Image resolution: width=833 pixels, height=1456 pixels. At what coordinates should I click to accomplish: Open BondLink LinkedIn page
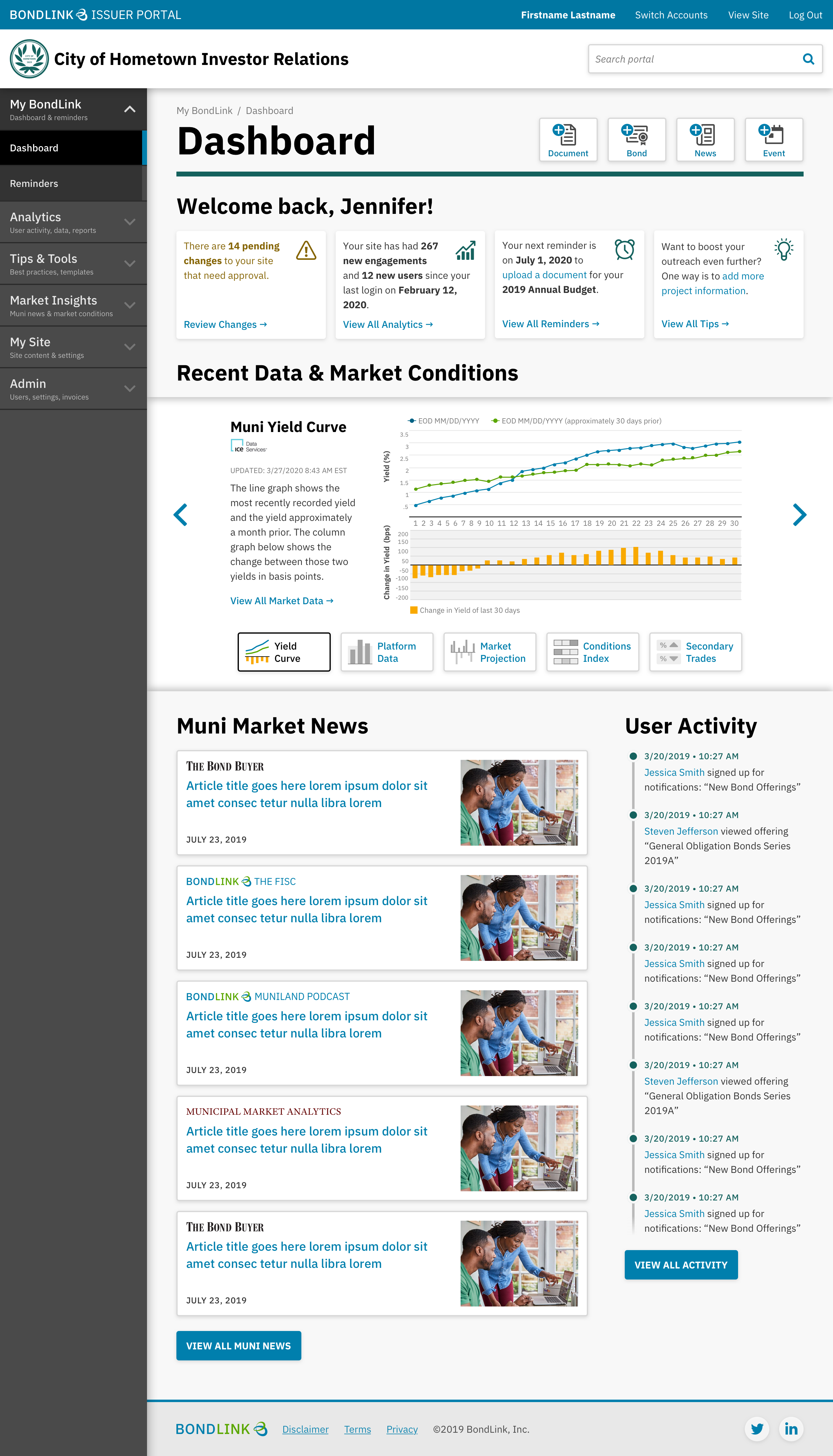click(x=791, y=1429)
